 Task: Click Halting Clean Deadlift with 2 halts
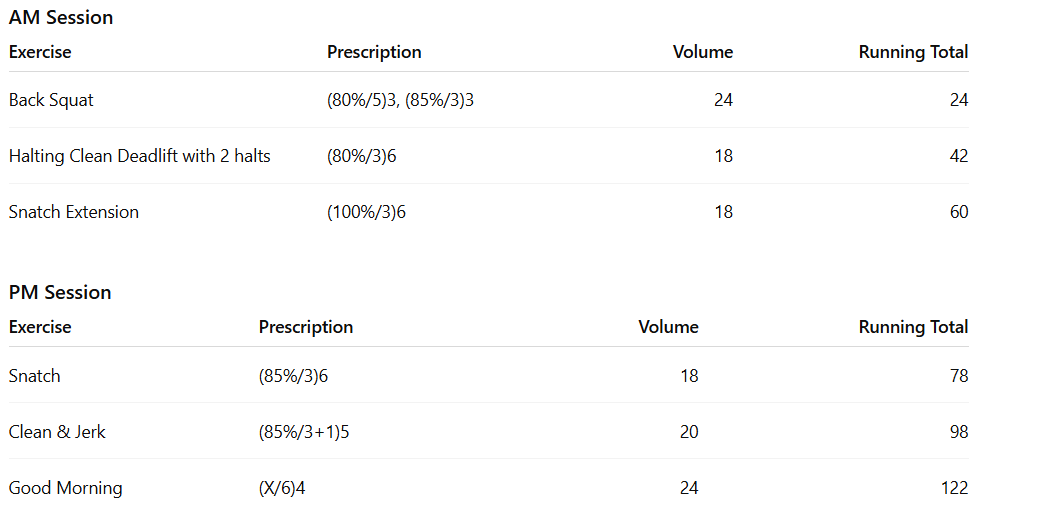pyautogui.click(x=139, y=156)
